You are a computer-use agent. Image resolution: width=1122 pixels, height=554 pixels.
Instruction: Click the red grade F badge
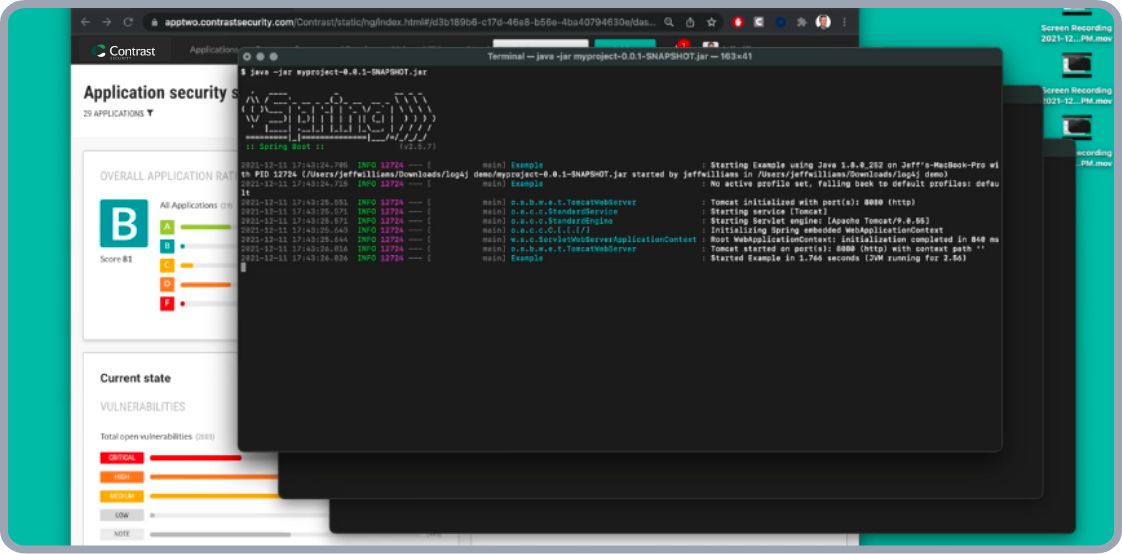pos(167,303)
